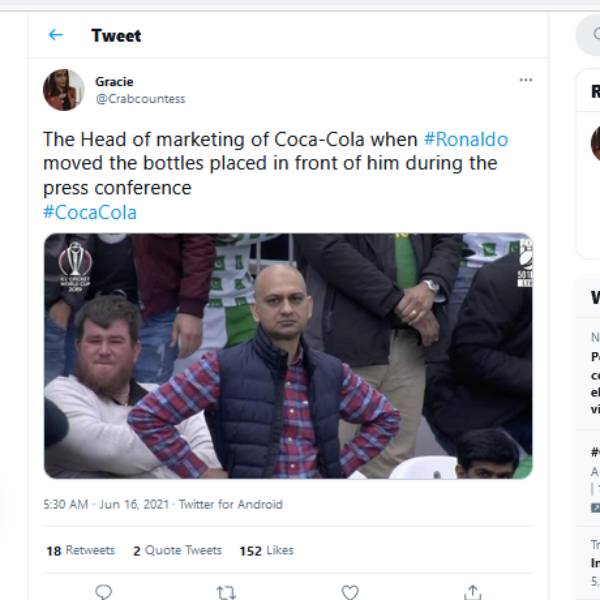This screenshot has width=600, height=600.
Task: Click the avatar in right relevant people panel
Action: pyautogui.click(x=595, y=142)
